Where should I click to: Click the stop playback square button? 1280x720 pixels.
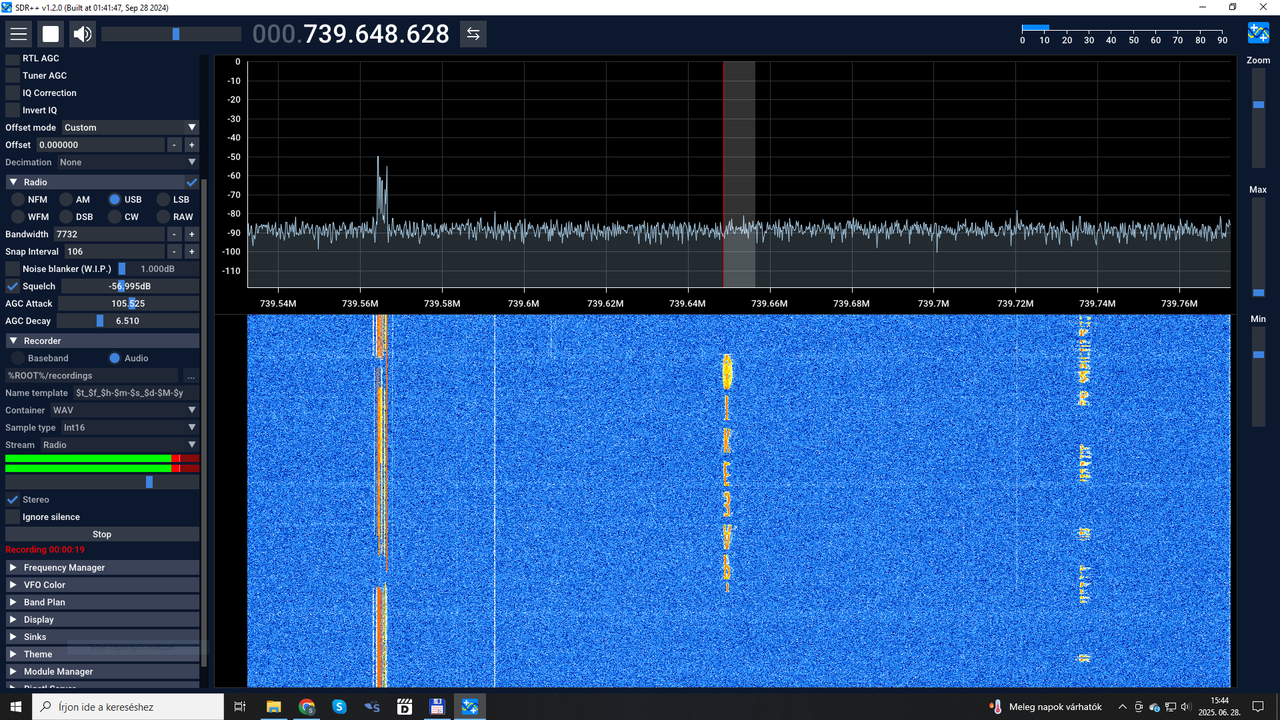pyautogui.click(x=50, y=34)
